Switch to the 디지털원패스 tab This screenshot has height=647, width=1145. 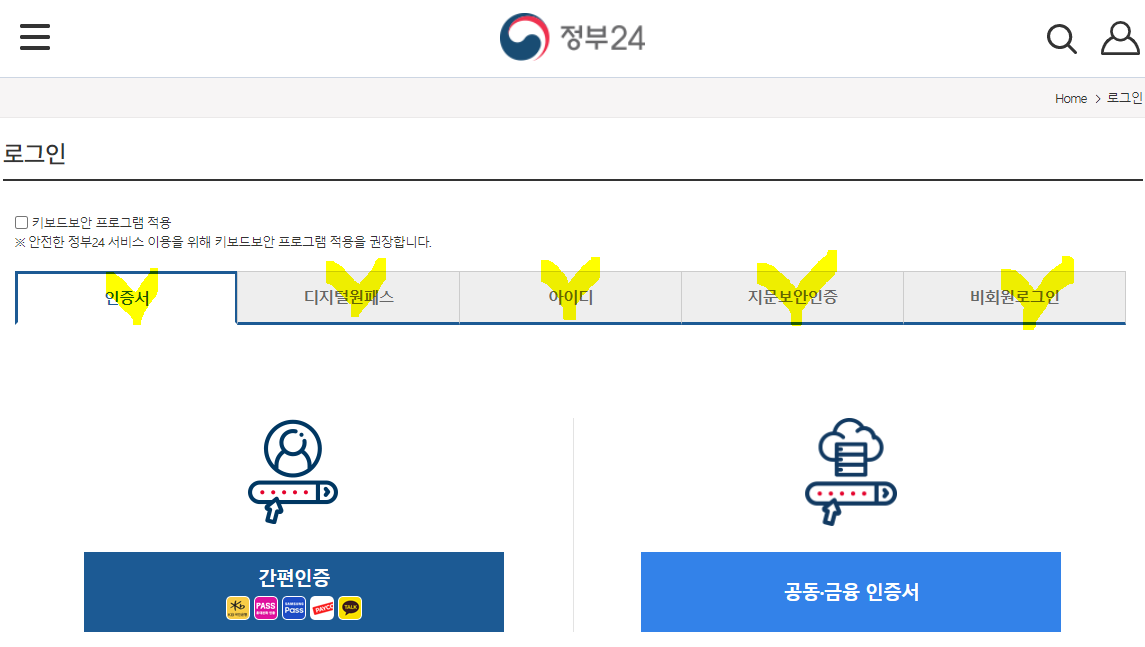tap(348, 297)
